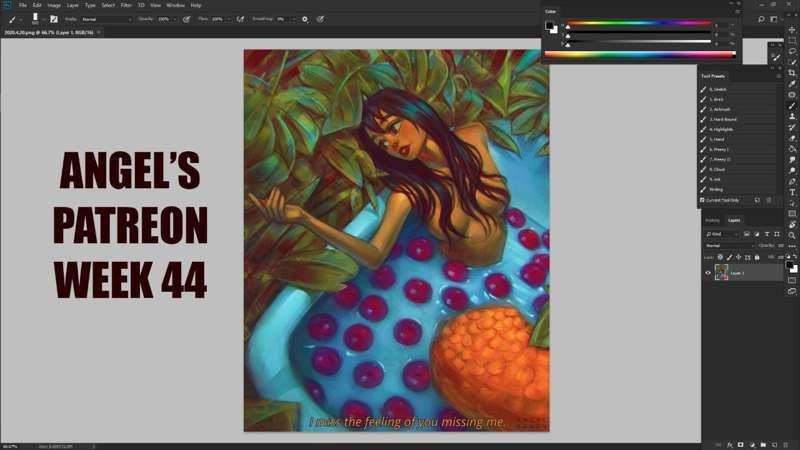The height and width of the screenshot is (450, 800).
Task: Close the open document tab
Action: click(x=99, y=32)
